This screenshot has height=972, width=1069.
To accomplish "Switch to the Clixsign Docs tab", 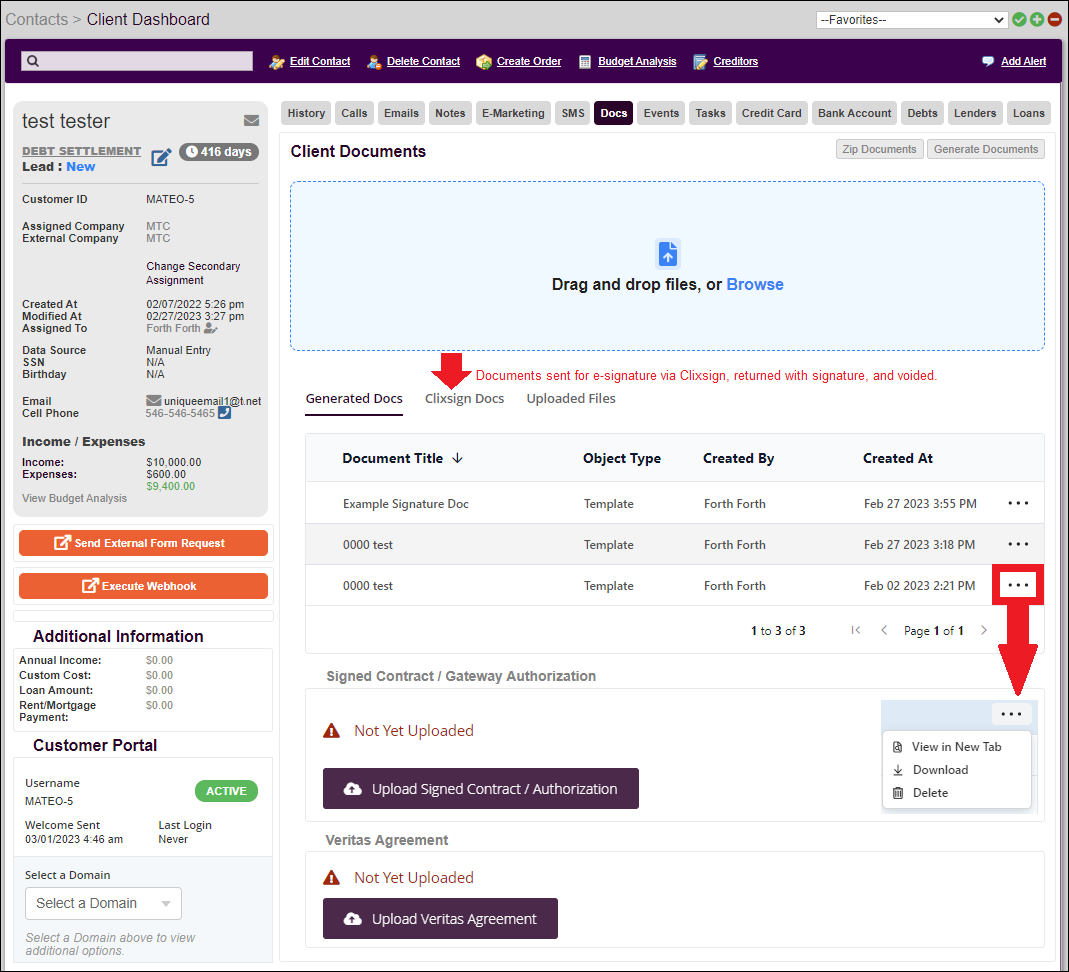I will [464, 398].
